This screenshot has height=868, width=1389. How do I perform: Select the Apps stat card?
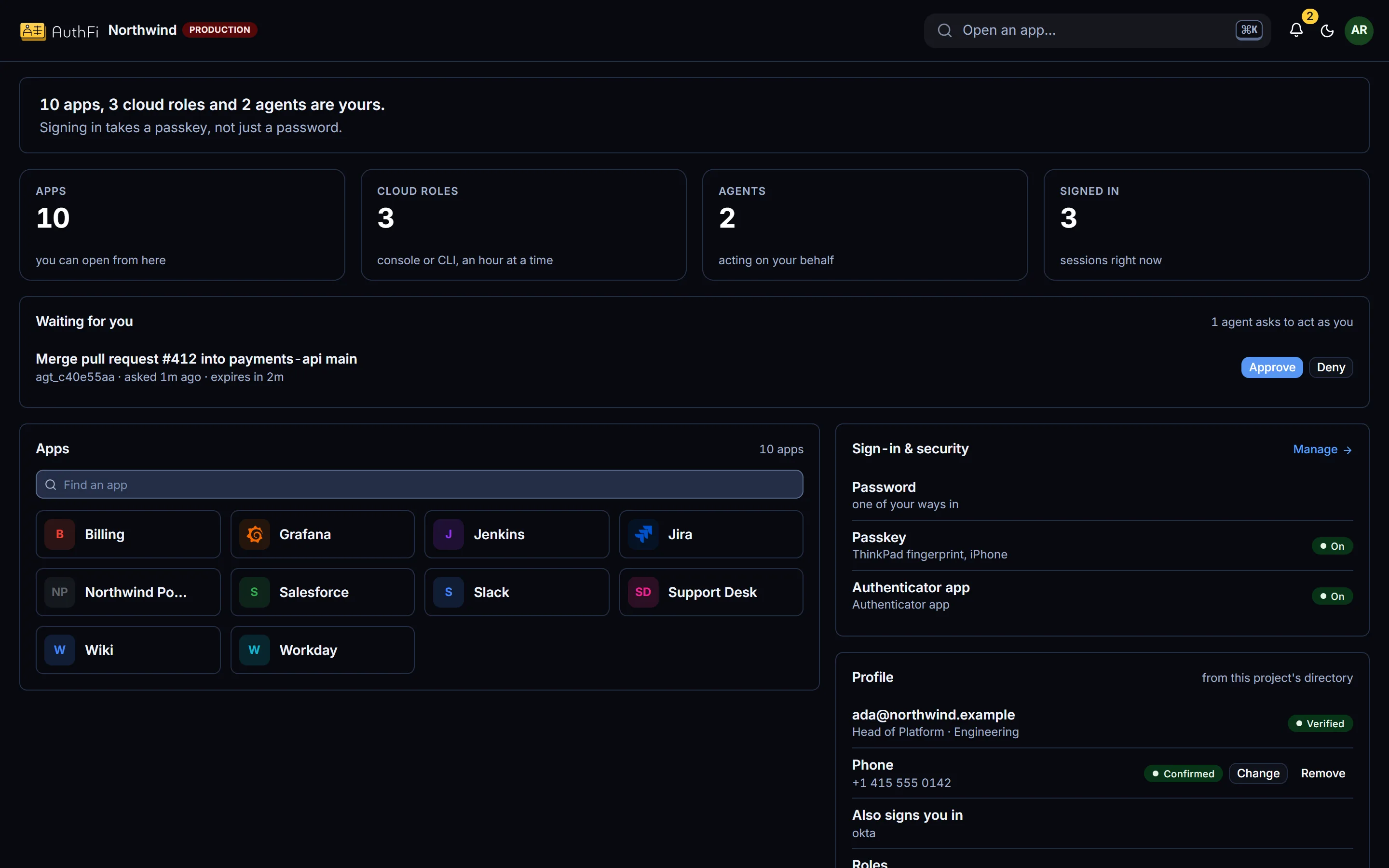coord(182,224)
